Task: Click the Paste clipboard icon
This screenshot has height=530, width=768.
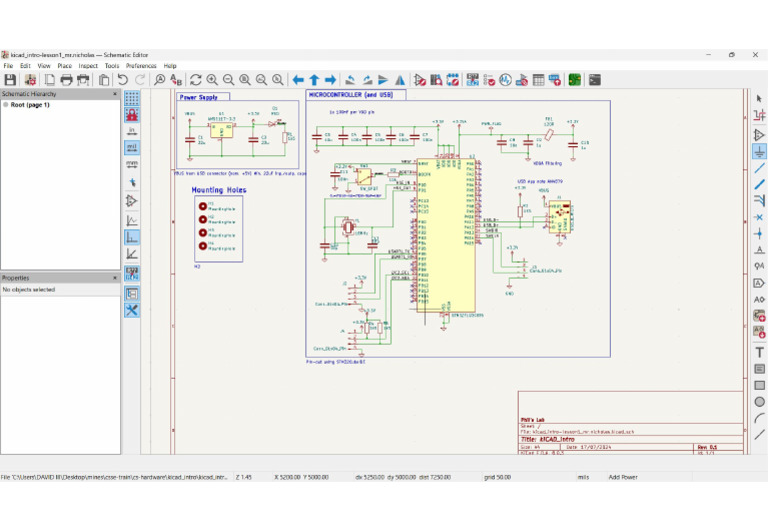Action: [104, 80]
